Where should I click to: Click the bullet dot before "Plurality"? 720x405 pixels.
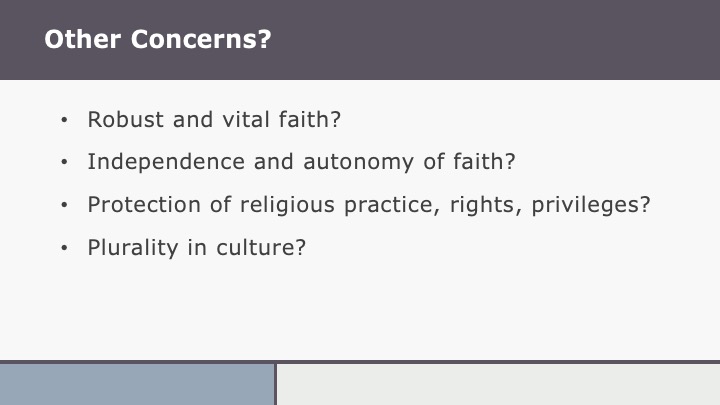click(65, 247)
